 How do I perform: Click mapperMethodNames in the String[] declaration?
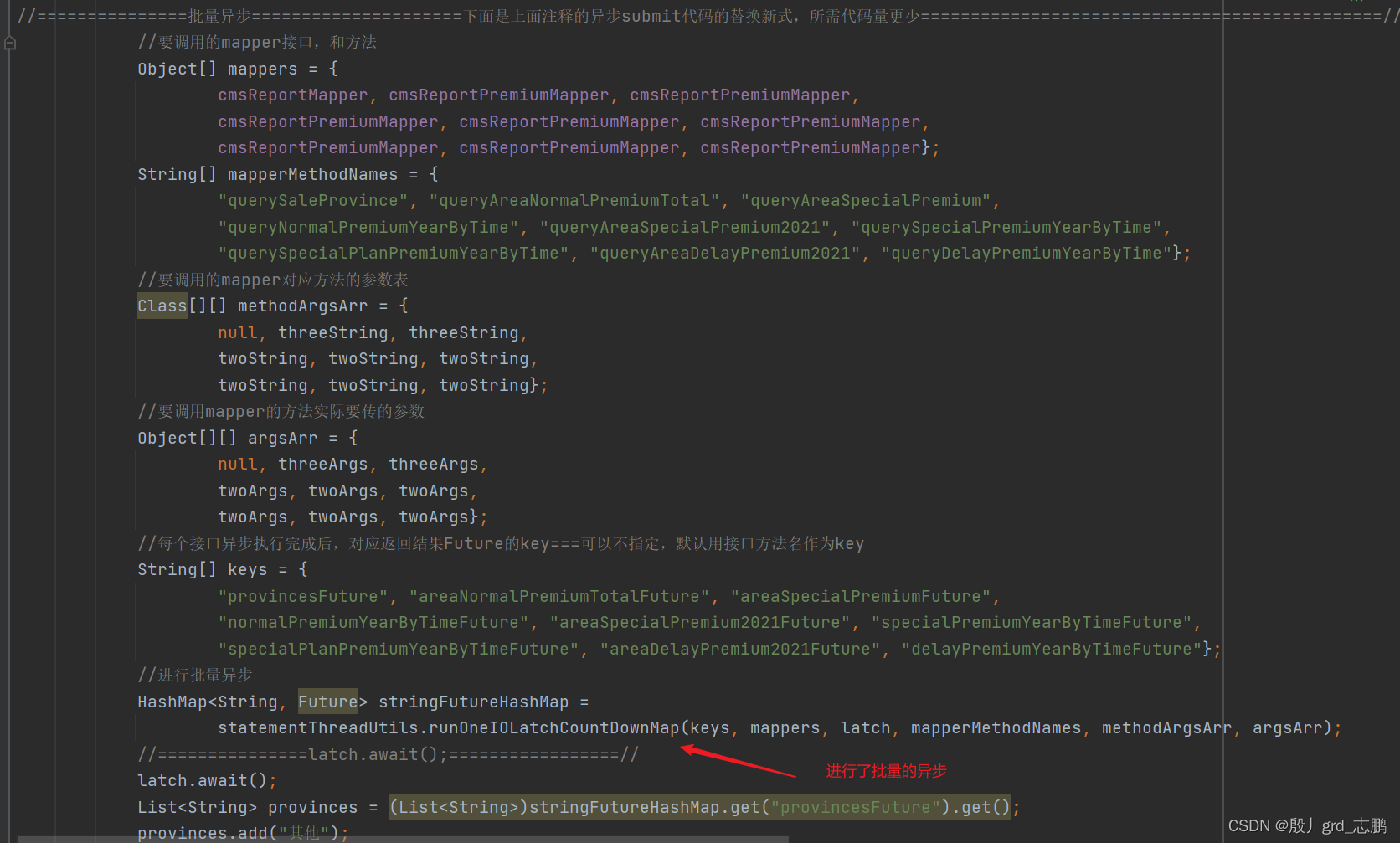(x=313, y=174)
